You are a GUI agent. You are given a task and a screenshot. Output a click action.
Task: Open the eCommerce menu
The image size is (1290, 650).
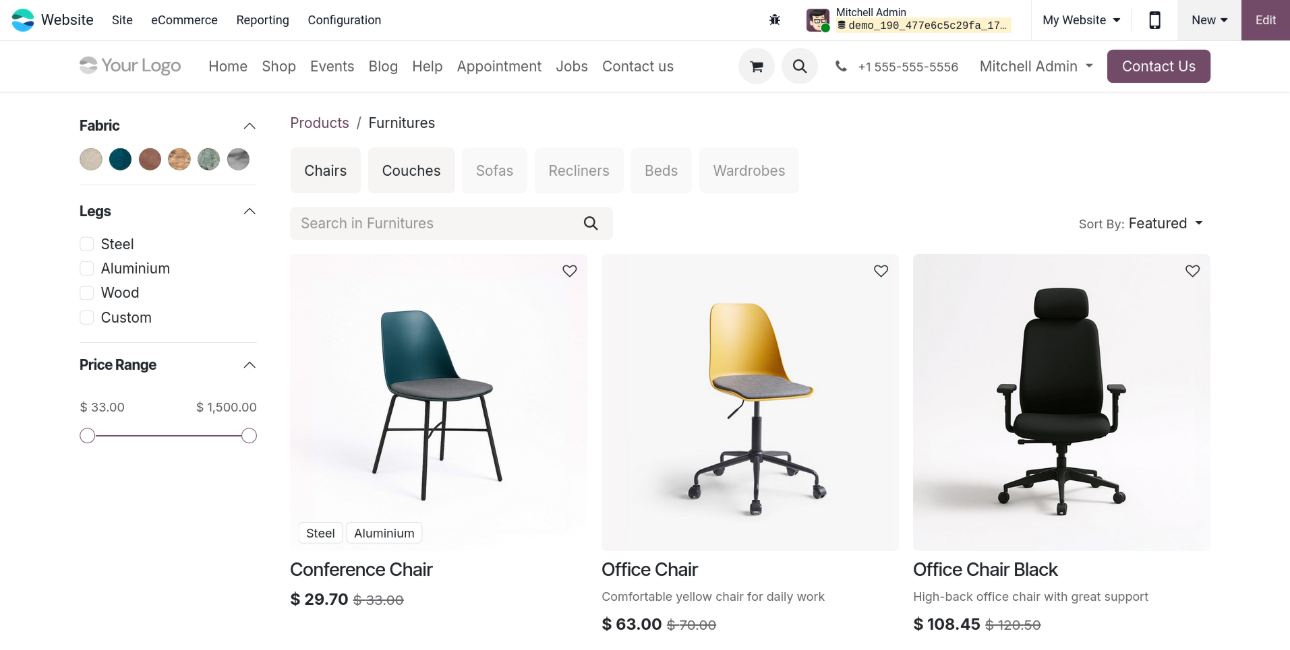(184, 20)
